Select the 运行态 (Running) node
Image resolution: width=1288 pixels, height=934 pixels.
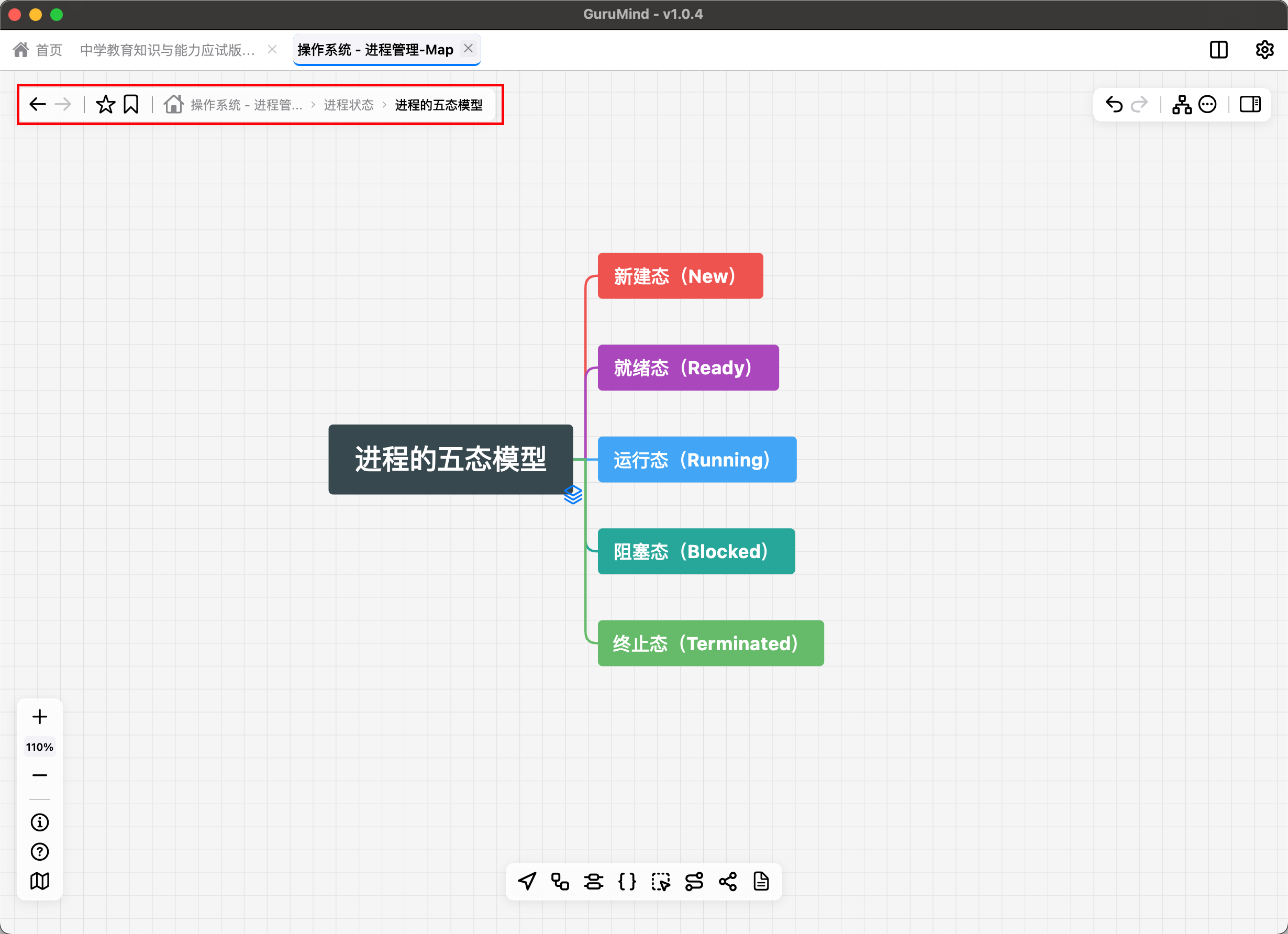[697, 459]
